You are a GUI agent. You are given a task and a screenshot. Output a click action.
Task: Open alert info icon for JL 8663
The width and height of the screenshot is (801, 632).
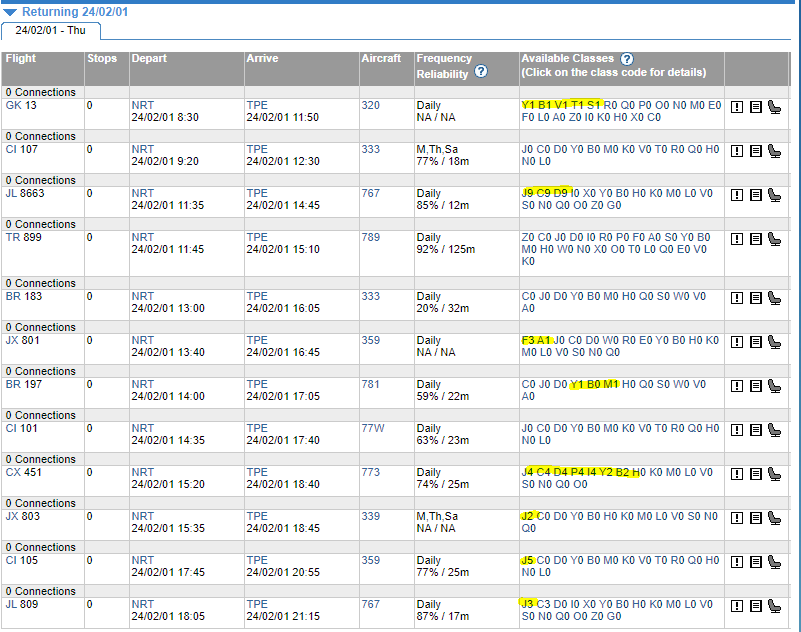[737, 195]
